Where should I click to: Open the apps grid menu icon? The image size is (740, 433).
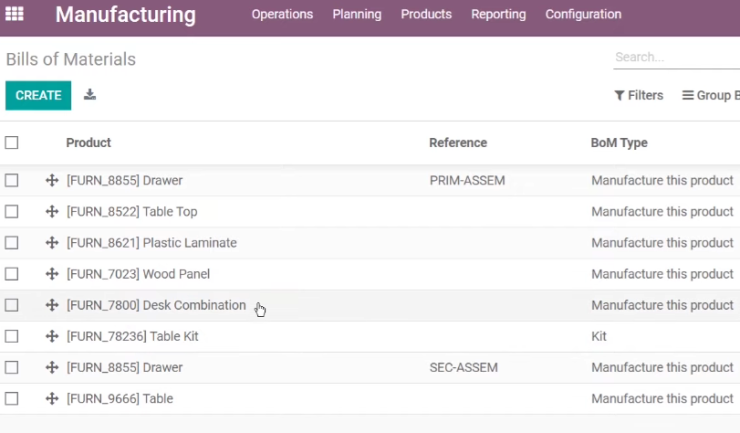(14, 14)
